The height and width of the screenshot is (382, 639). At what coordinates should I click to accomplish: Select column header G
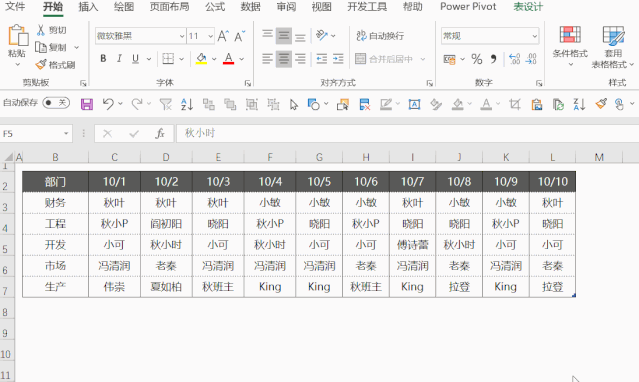(319, 157)
